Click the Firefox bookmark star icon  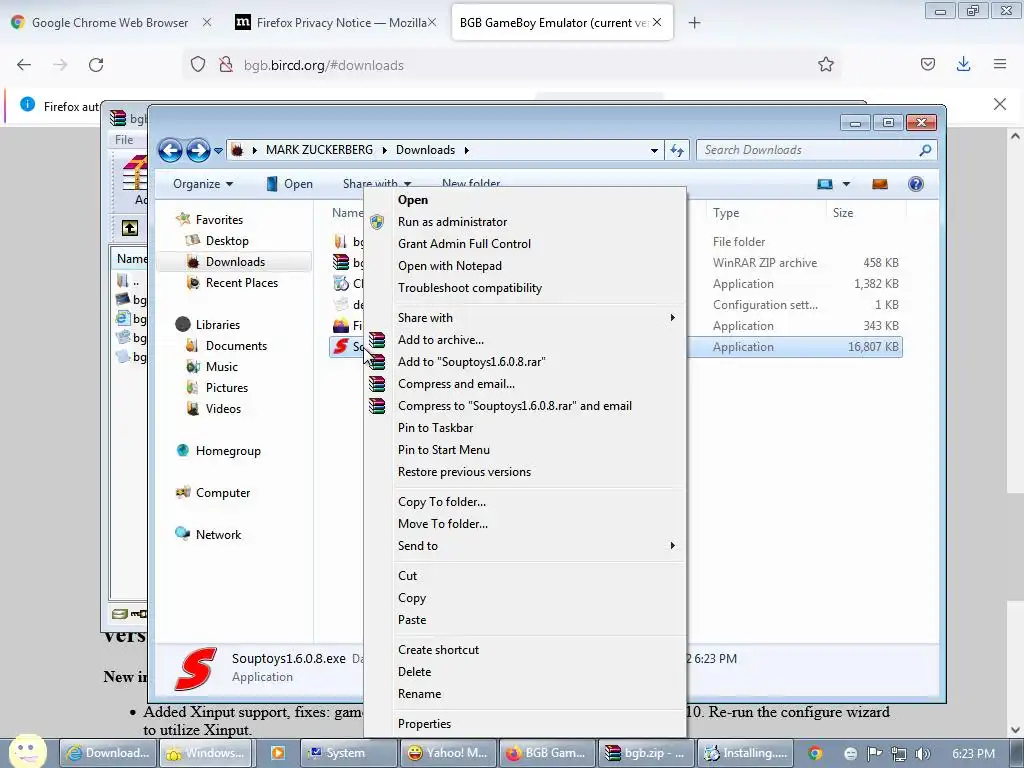[x=825, y=65]
